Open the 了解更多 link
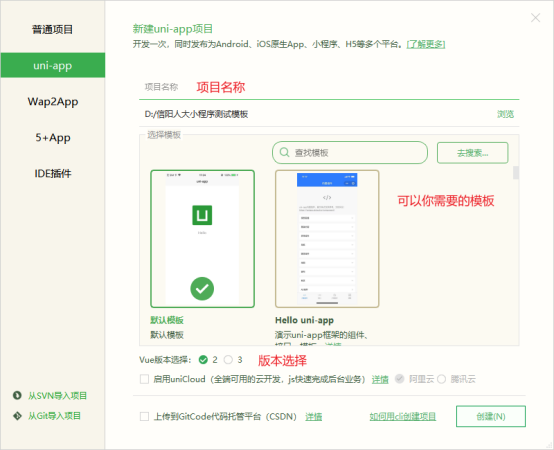 [426, 45]
